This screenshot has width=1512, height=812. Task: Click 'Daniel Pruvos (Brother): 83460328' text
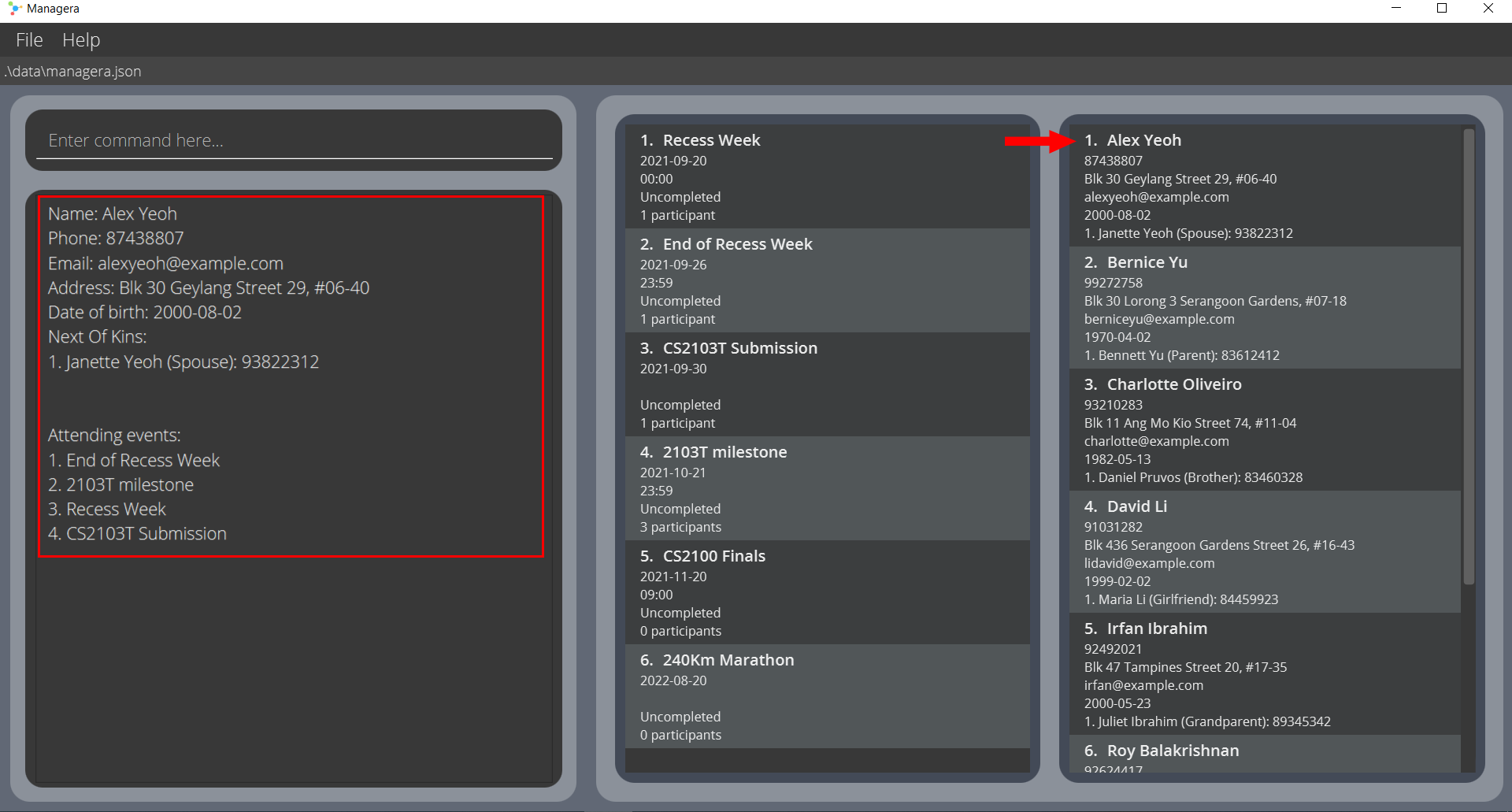[1200, 477]
